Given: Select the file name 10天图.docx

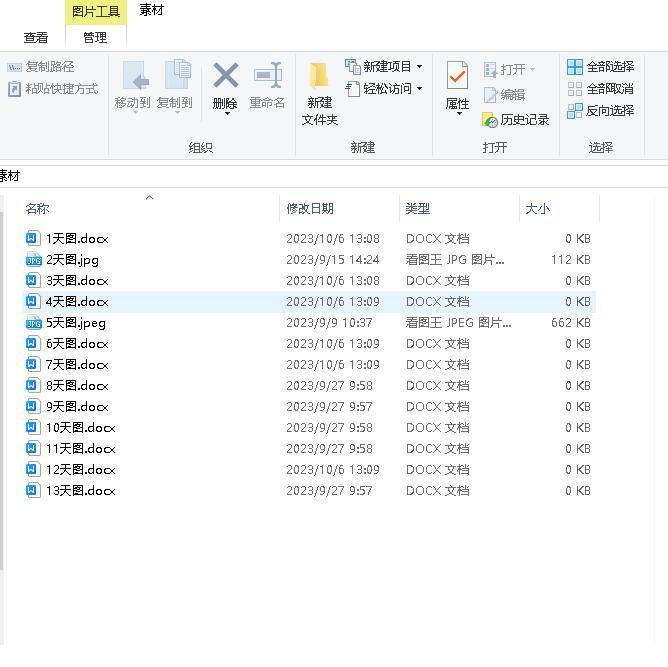Looking at the screenshot, I should (x=81, y=428).
